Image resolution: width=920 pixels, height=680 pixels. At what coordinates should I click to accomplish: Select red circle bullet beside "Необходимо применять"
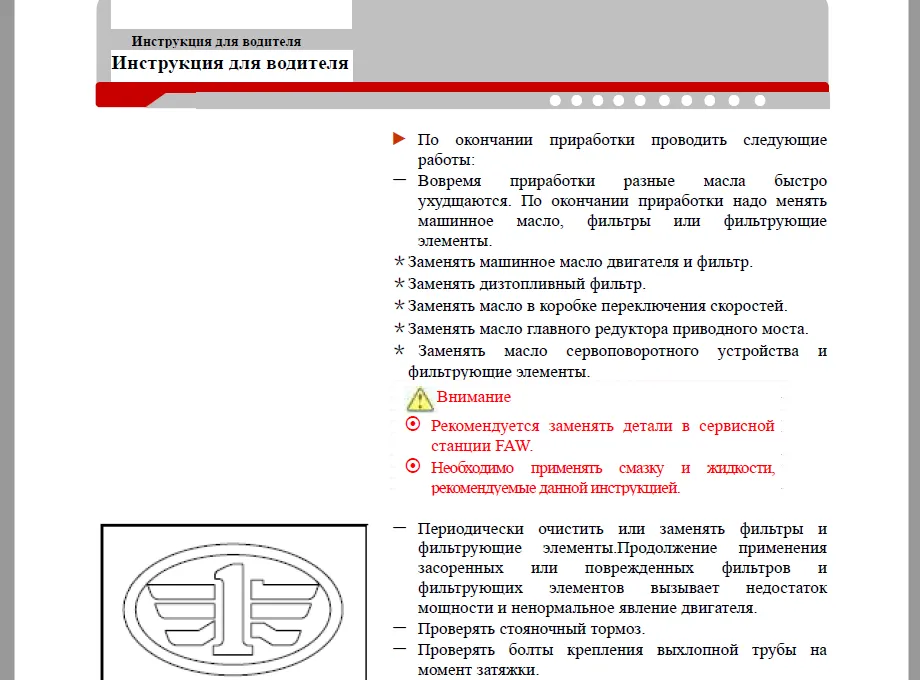(x=414, y=467)
